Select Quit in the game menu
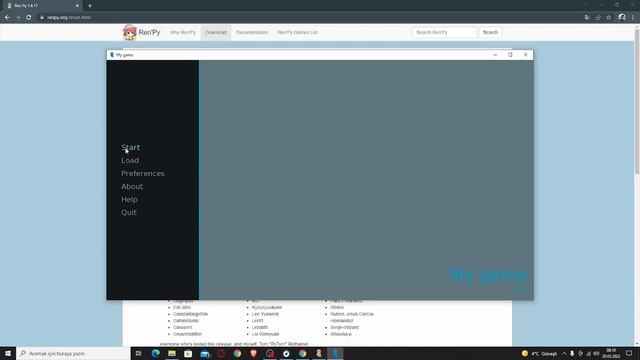Viewport: 640px width, 360px height. point(129,212)
